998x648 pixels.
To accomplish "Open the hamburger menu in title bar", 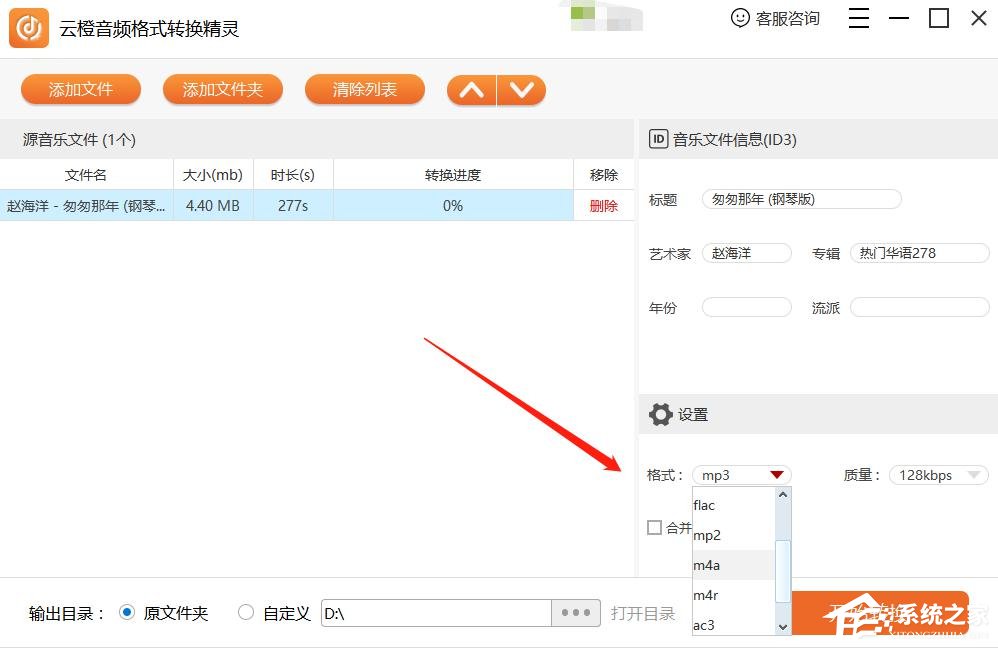I will tap(858, 18).
